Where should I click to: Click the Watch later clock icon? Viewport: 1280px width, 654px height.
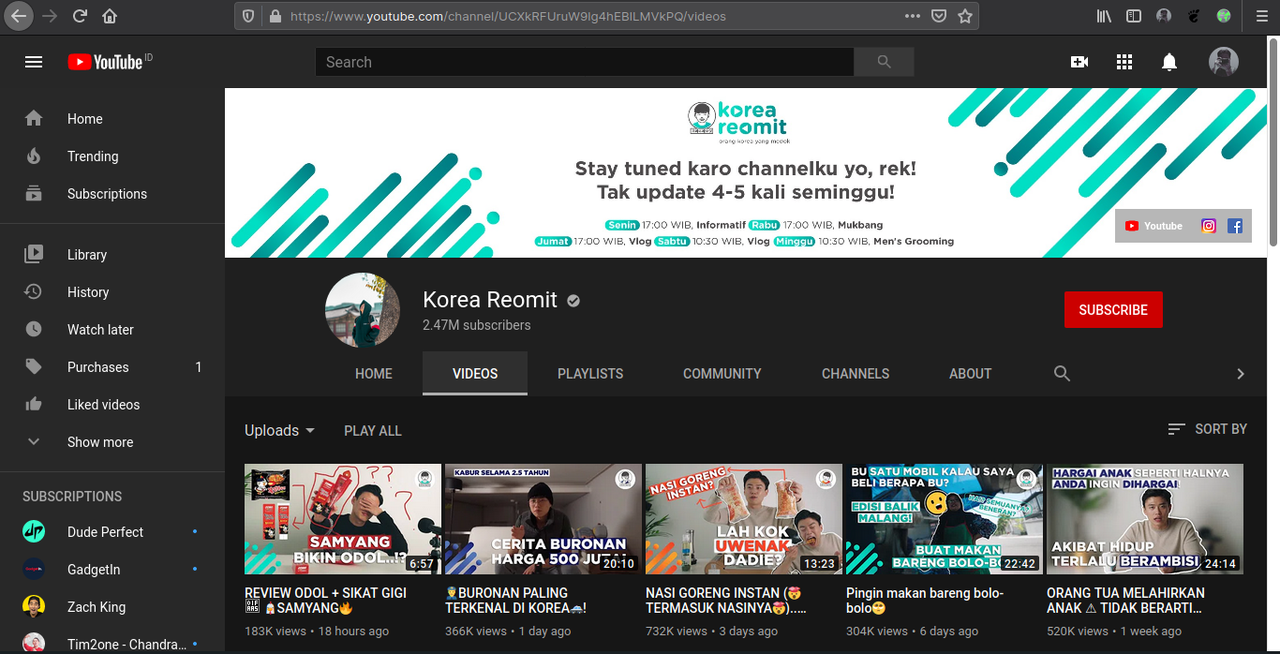pos(34,329)
